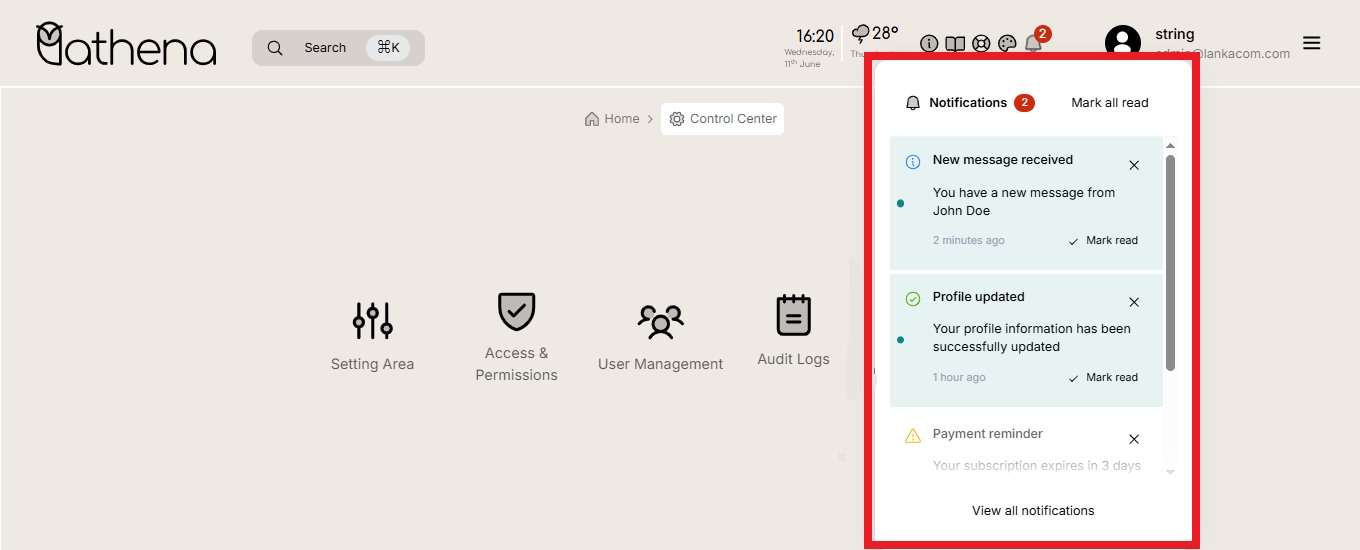This screenshot has height=550, width=1360.
Task: Click Mark all read
Action: pos(1109,103)
